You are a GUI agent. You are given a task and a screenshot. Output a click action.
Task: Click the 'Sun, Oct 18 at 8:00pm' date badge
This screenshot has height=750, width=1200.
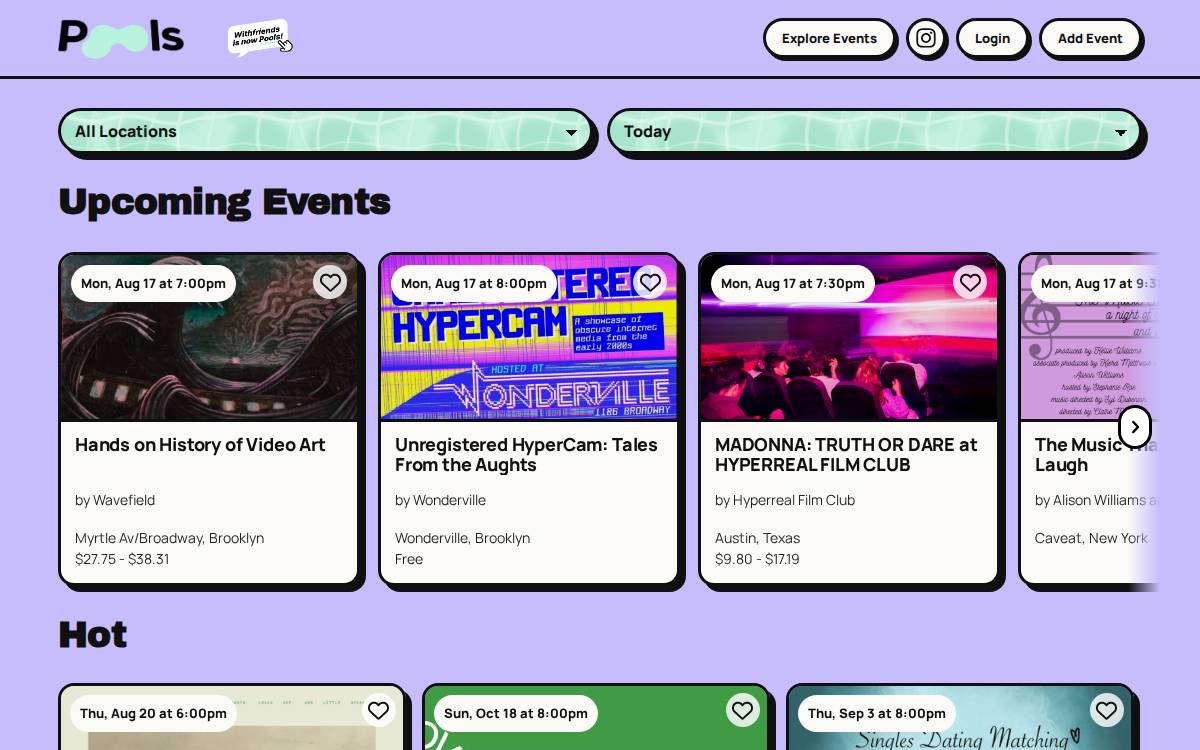[x=516, y=713]
